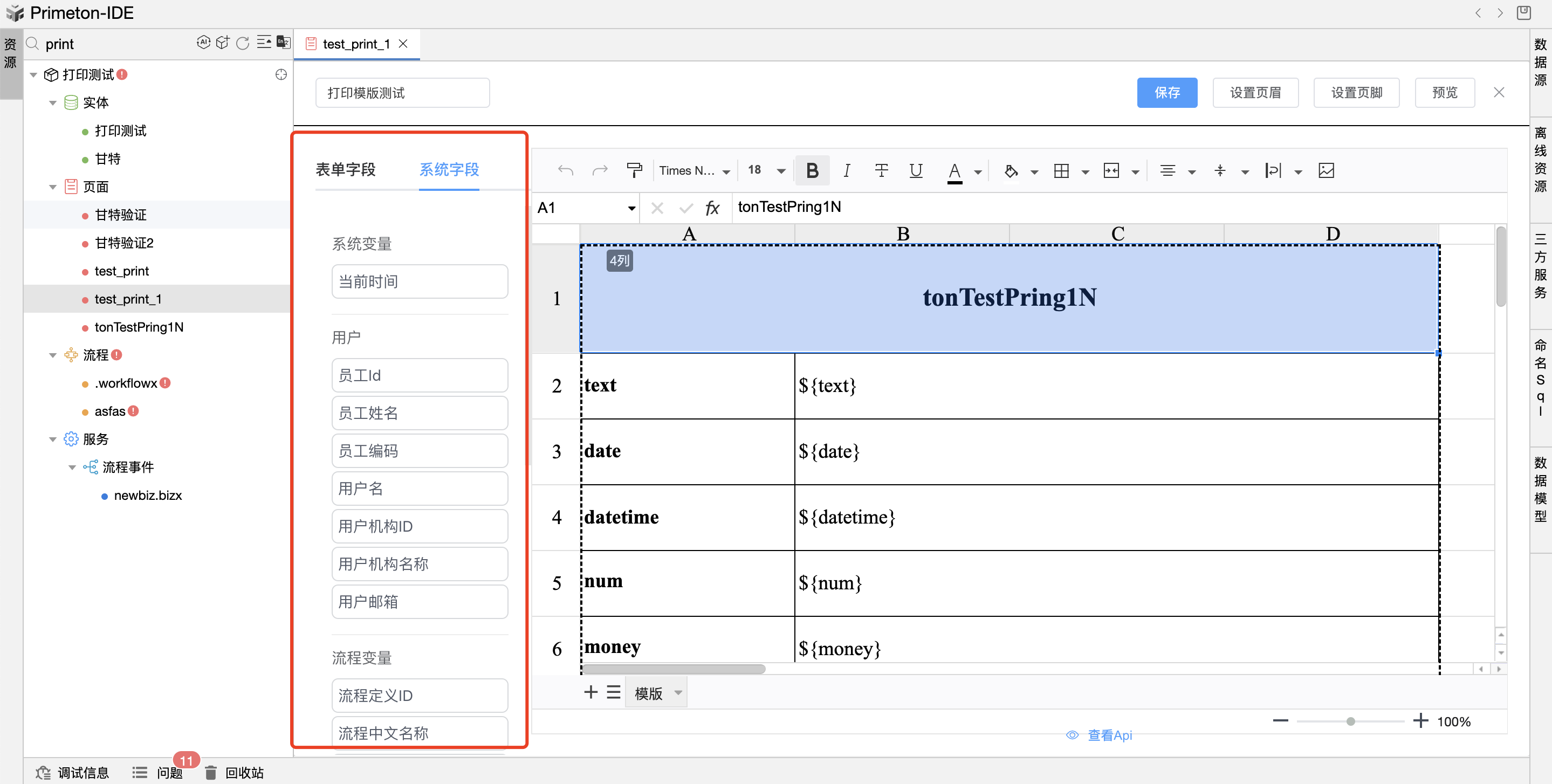1552x784 pixels.
Task: Click the strikethrough formatting icon
Action: (881, 170)
